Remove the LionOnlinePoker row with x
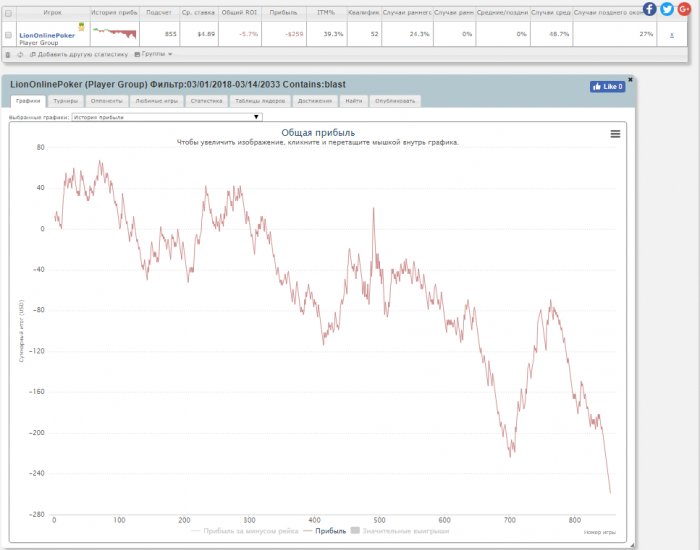 click(671, 34)
